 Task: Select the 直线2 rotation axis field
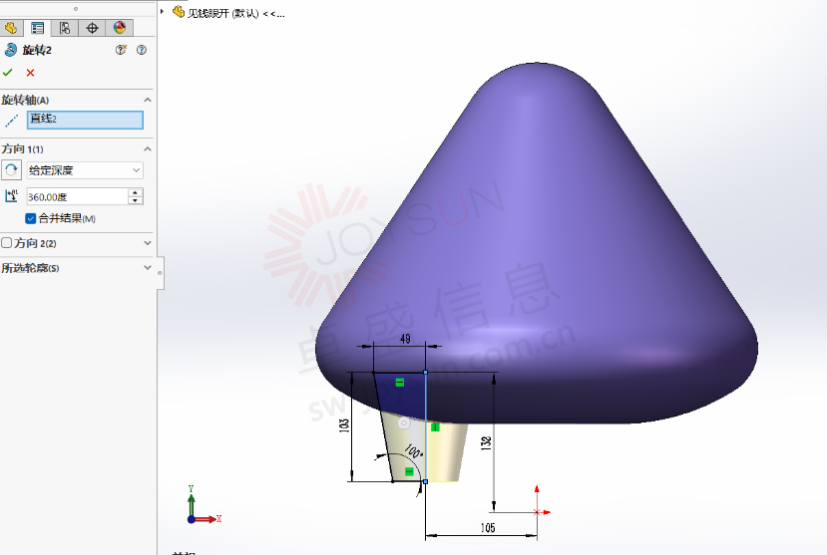coord(85,120)
